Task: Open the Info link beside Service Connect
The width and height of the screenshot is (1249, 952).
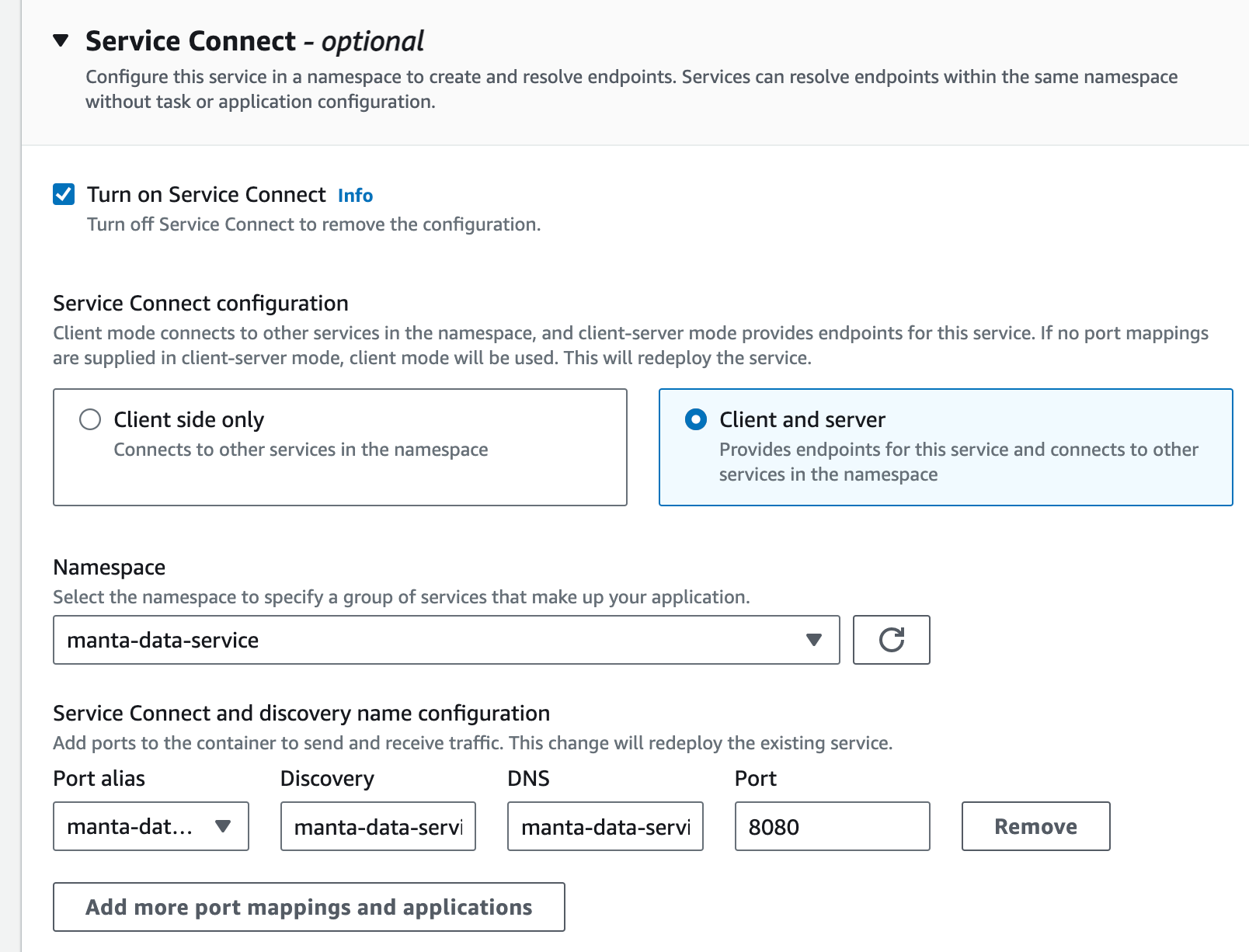Action: pos(355,196)
